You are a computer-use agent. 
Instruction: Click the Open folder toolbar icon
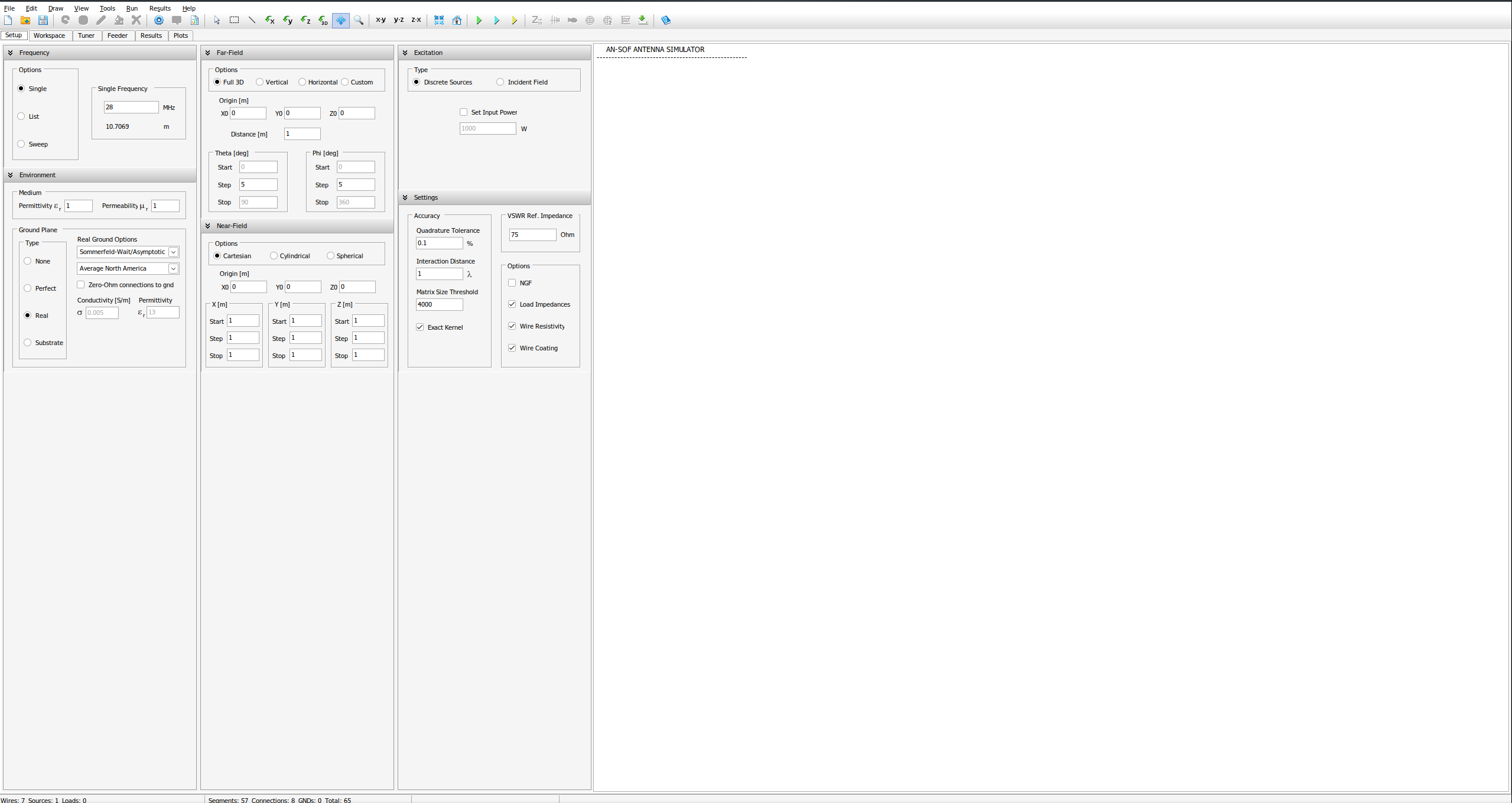pyautogui.click(x=25, y=20)
